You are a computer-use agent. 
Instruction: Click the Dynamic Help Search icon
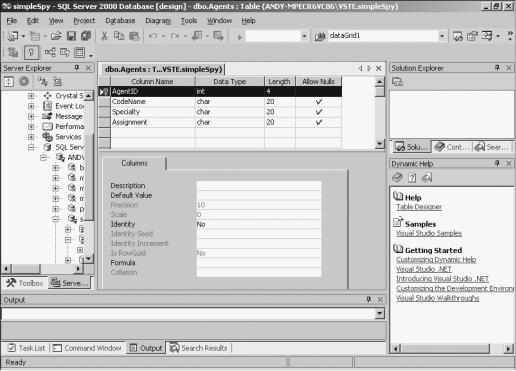pos(427,178)
